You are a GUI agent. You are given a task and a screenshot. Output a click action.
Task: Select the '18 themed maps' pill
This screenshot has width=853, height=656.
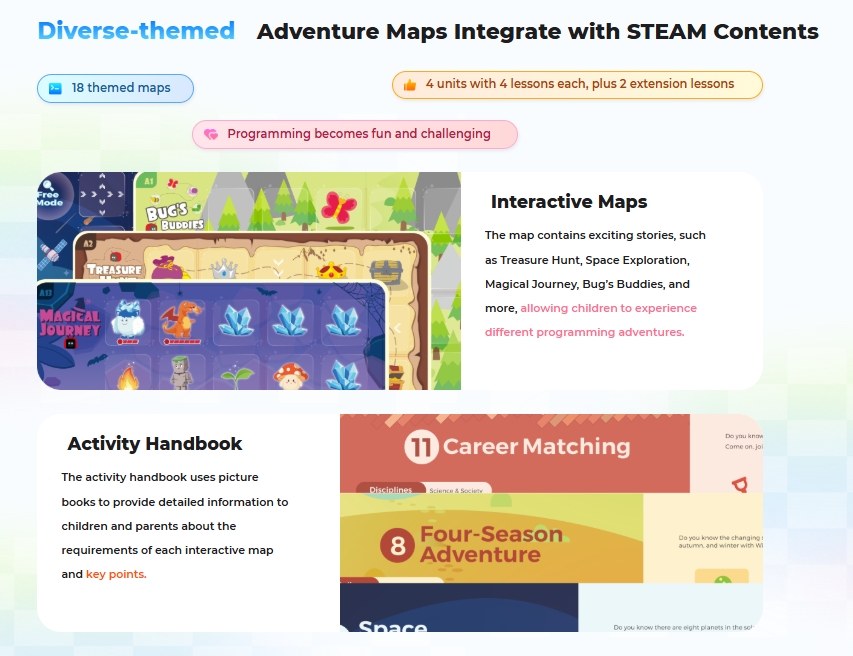[115, 88]
